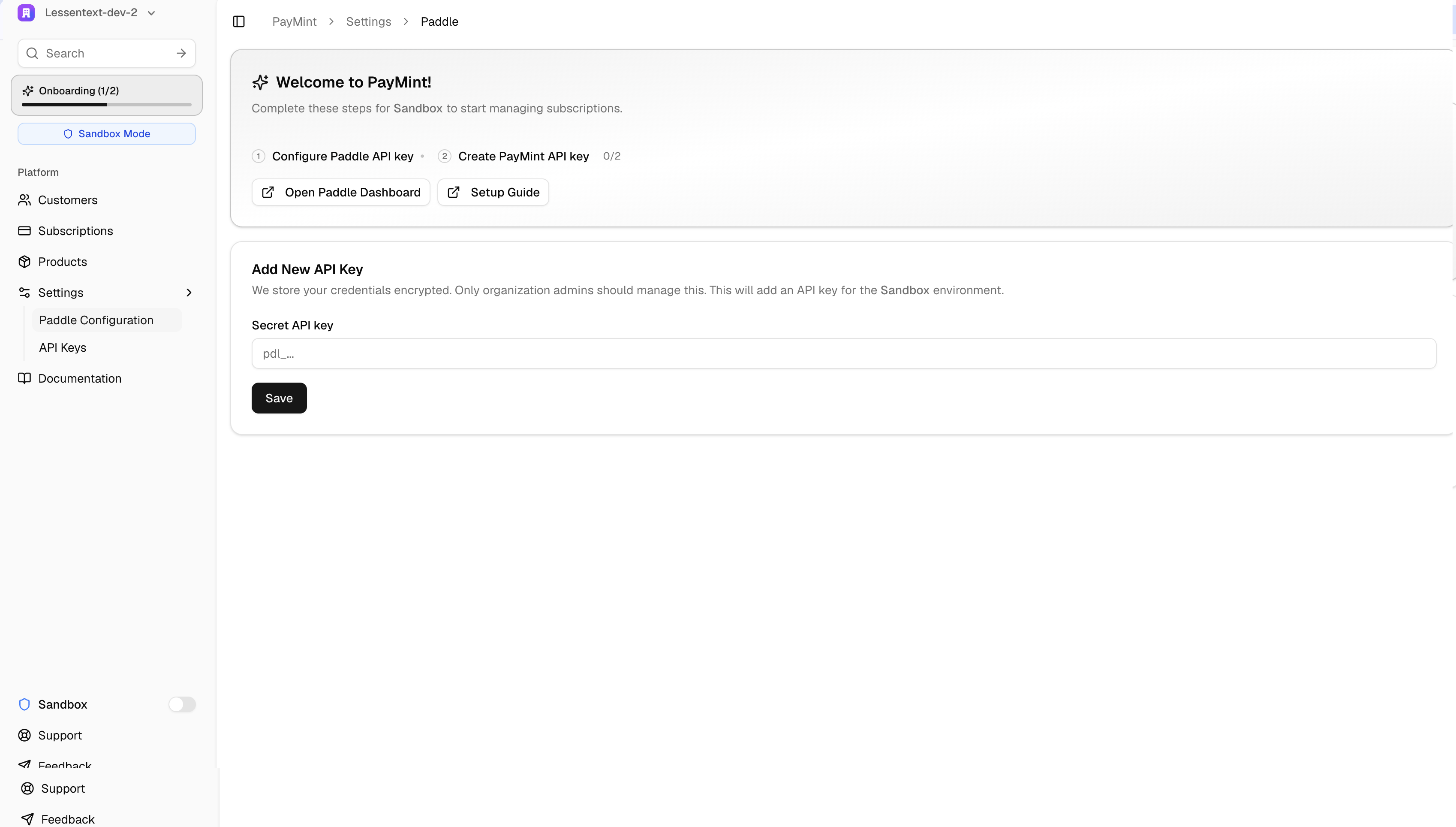Click the Products box icon
Screen dimensions: 1456x827
tap(25, 261)
